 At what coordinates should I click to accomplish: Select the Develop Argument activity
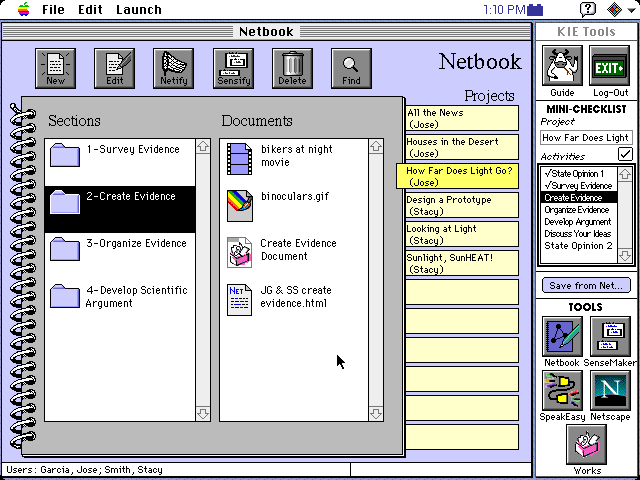click(579, 222)
